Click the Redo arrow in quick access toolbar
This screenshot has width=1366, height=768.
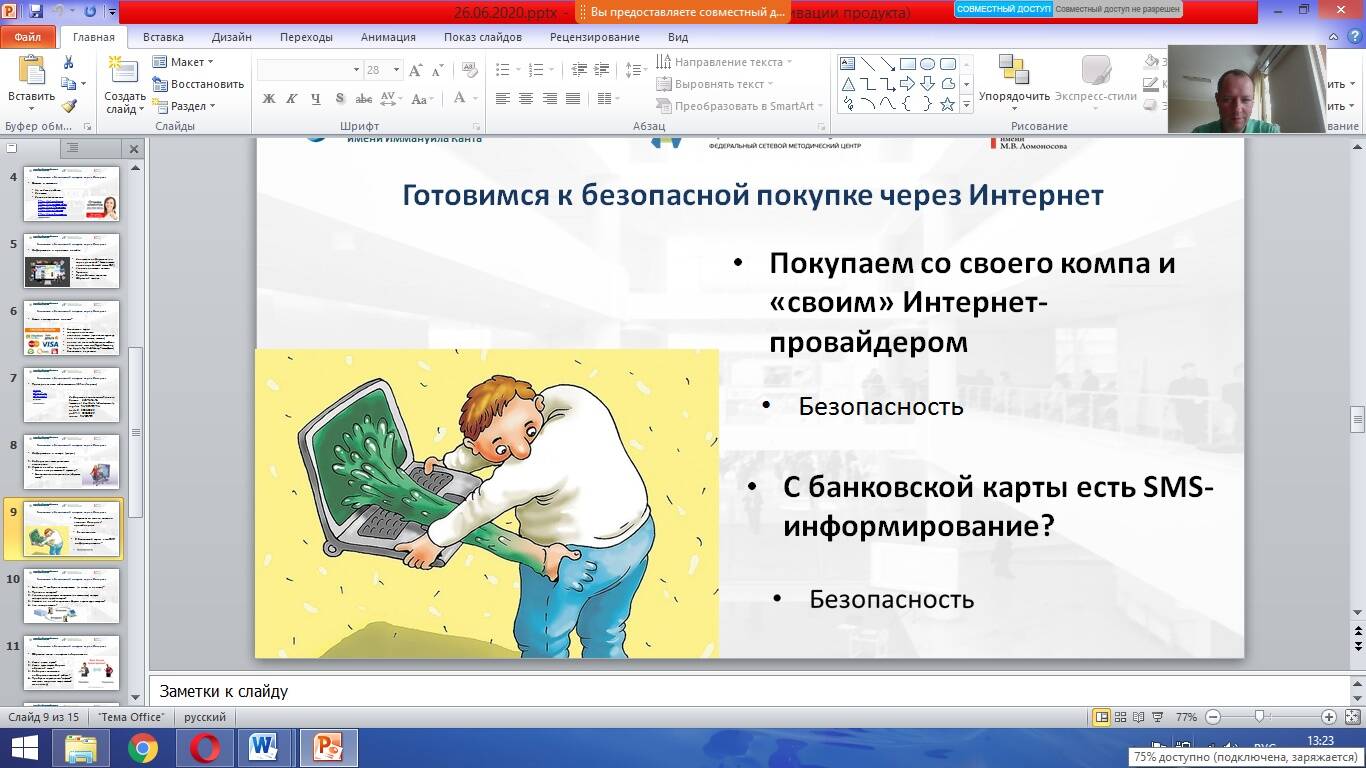[90, 12]
